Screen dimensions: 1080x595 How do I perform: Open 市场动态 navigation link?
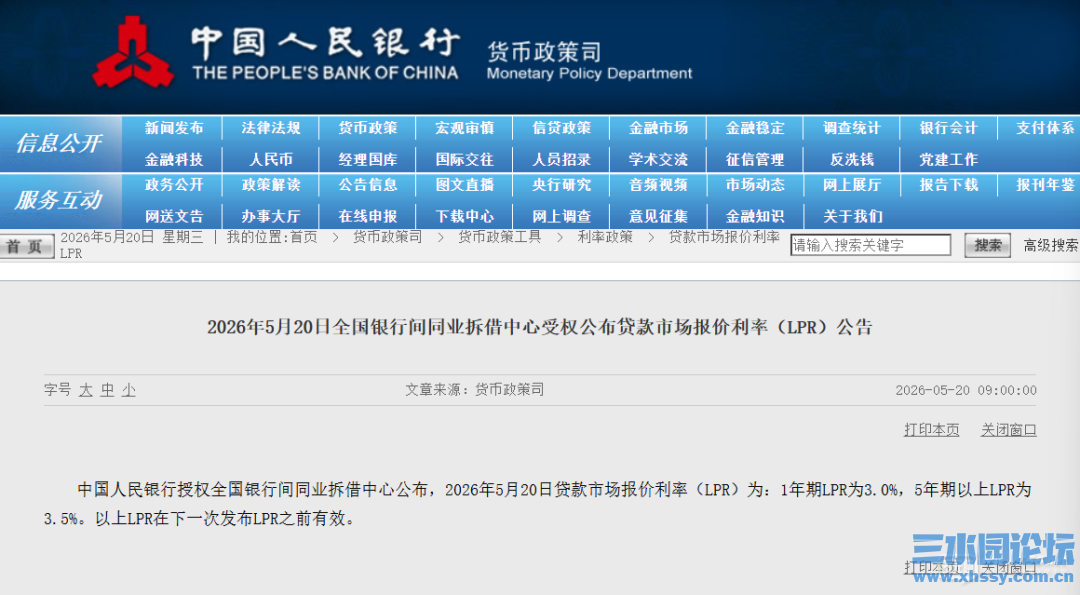(755, 185)
